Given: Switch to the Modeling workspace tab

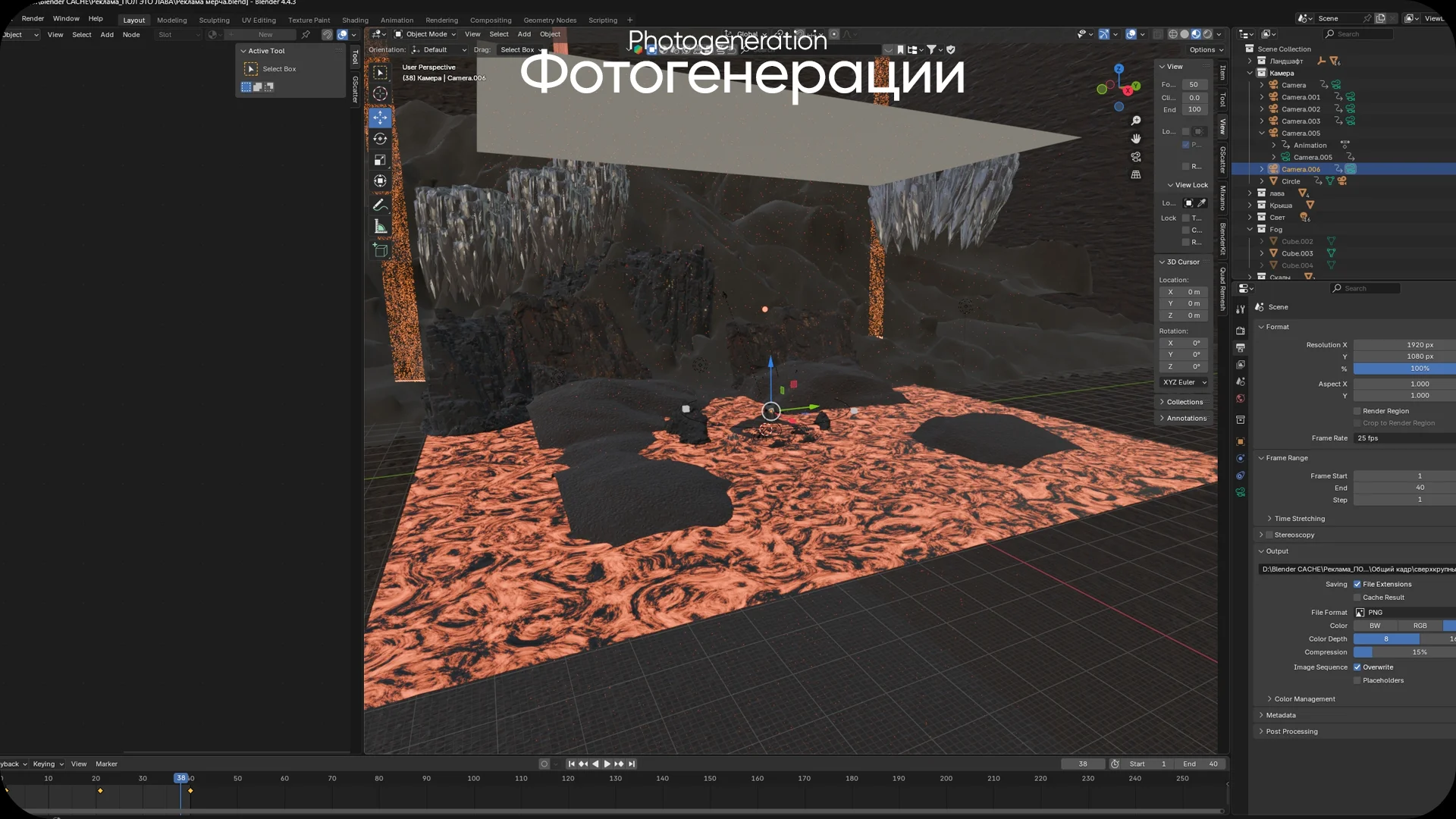Looking at the screenshot, I should pyautogui.click(x=172, y=20).
